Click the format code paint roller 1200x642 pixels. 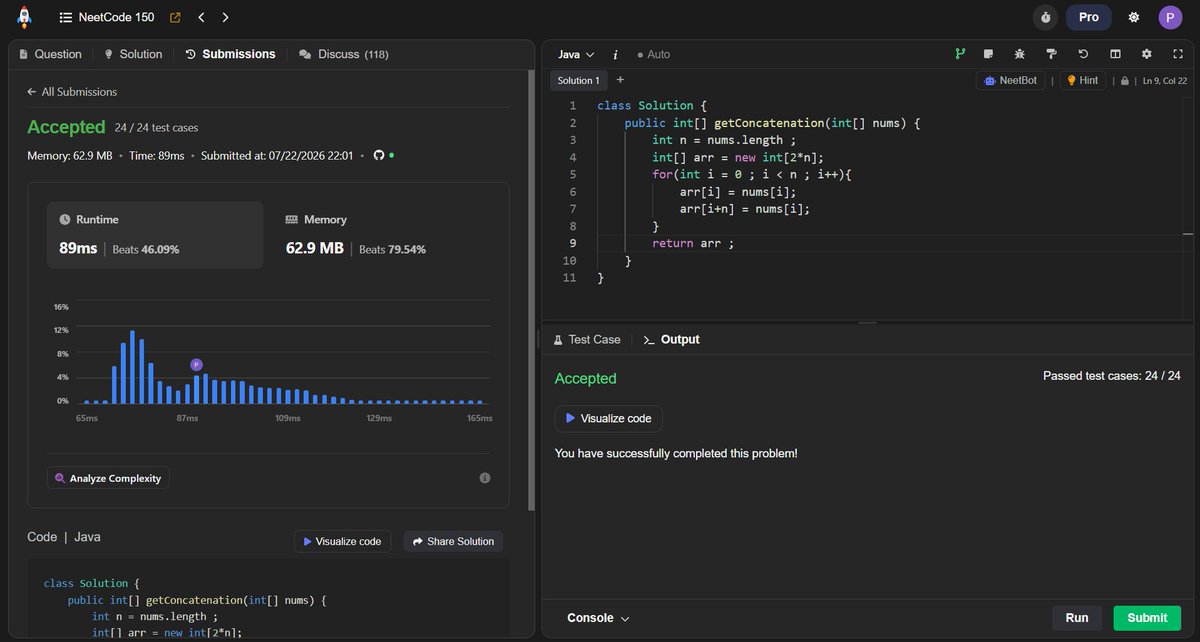(1051, 54)
